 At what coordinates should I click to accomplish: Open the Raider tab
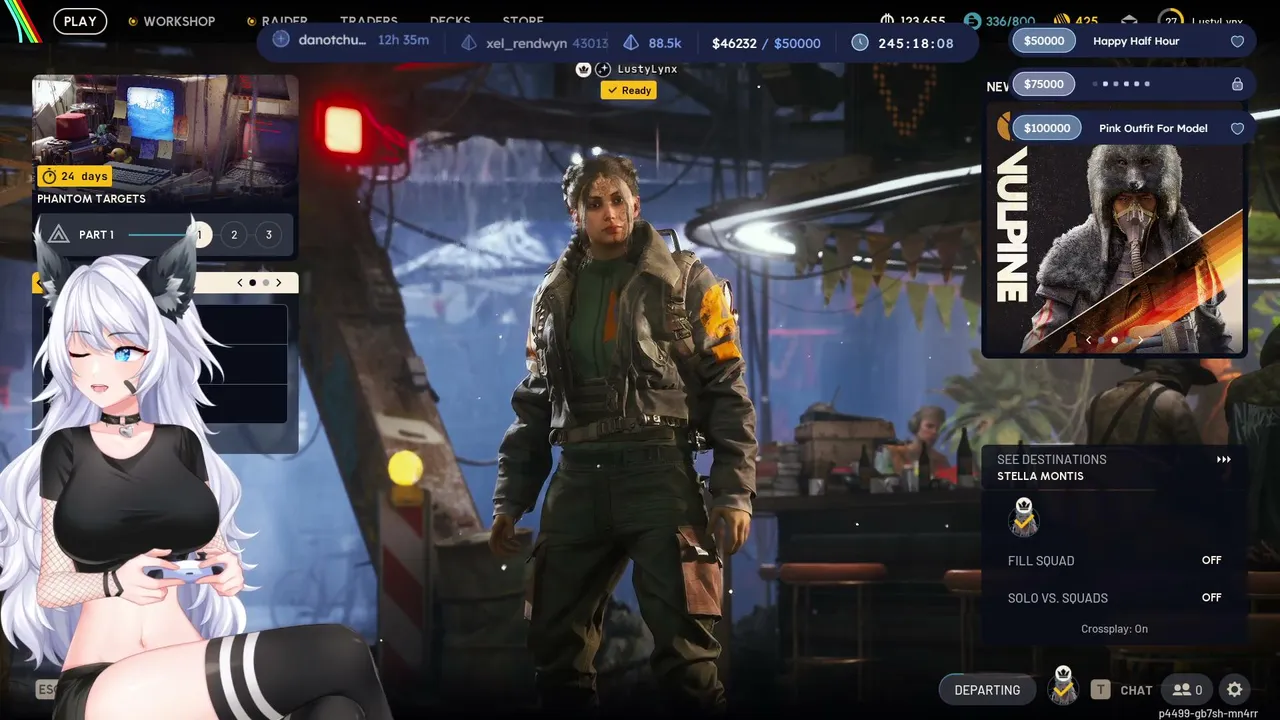coord(285,21)
